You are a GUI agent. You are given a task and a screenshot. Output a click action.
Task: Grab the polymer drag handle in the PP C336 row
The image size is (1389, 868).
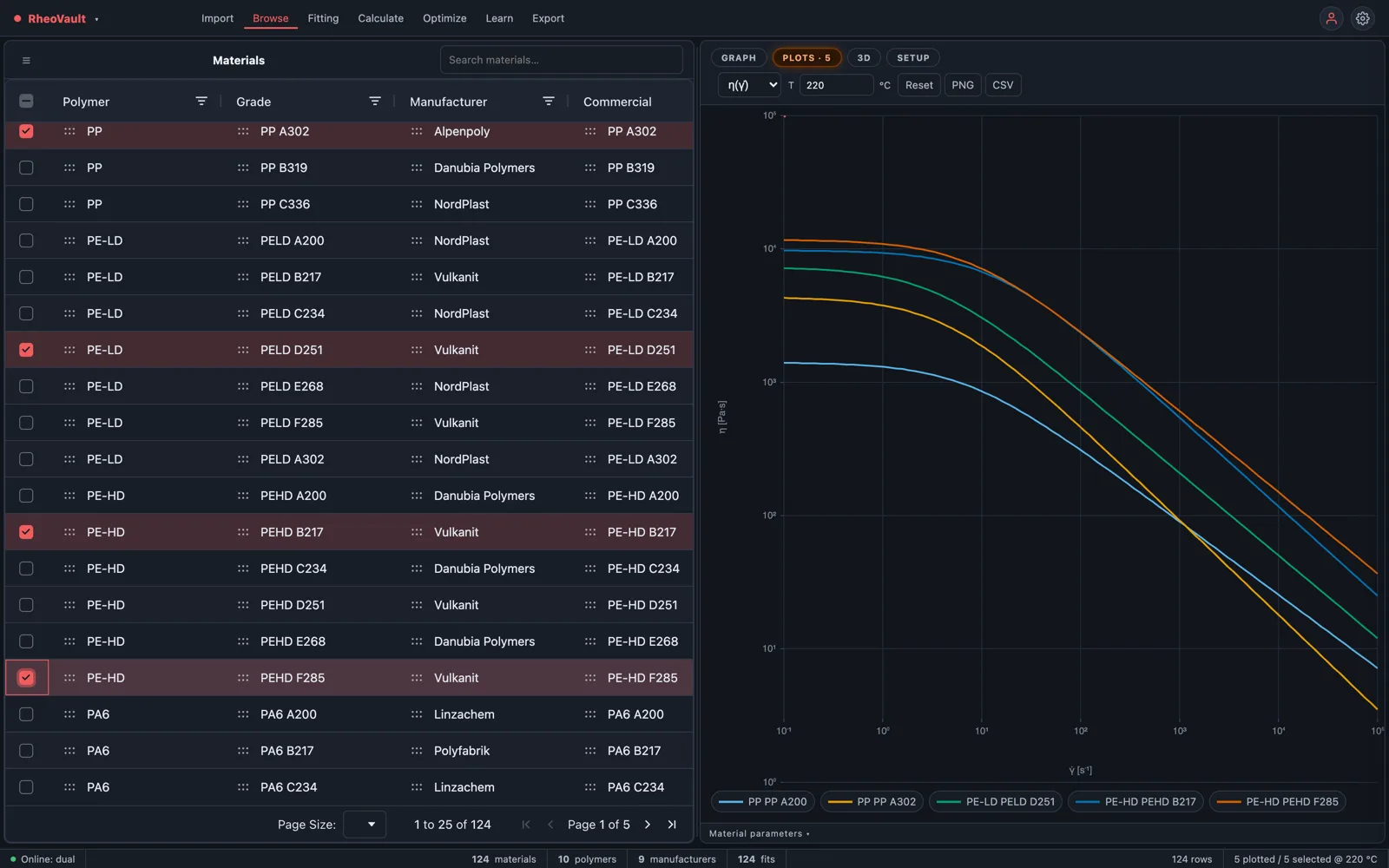69,204
